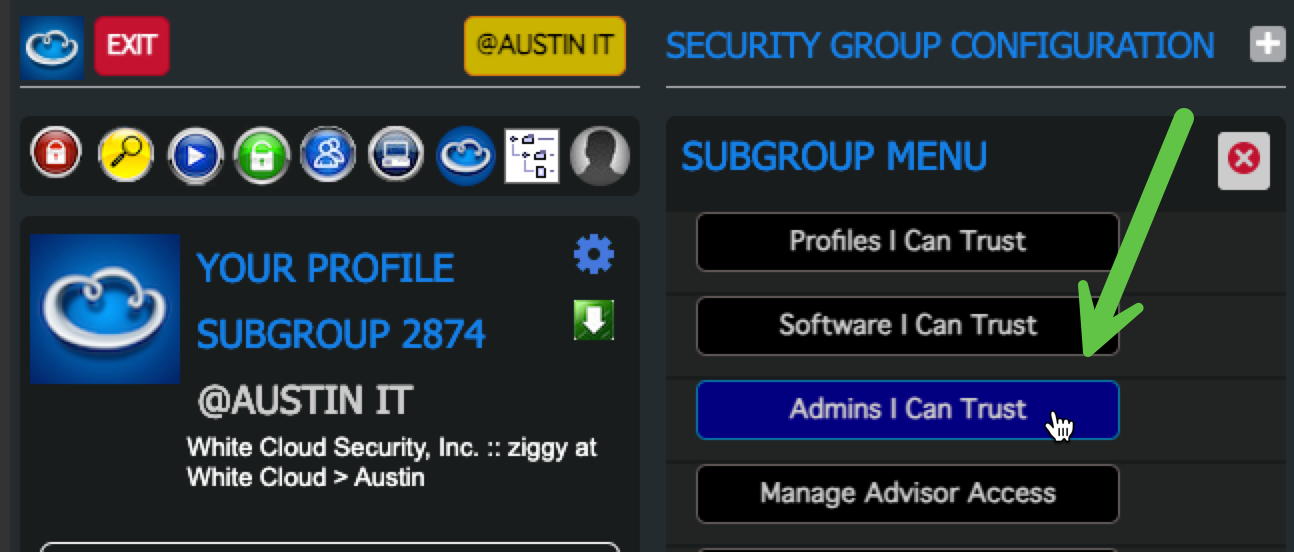Viewport: 1294px width, 552px height.
Task: Open the hierarchy tree diagram icon
Action: (x=532, y=156)
